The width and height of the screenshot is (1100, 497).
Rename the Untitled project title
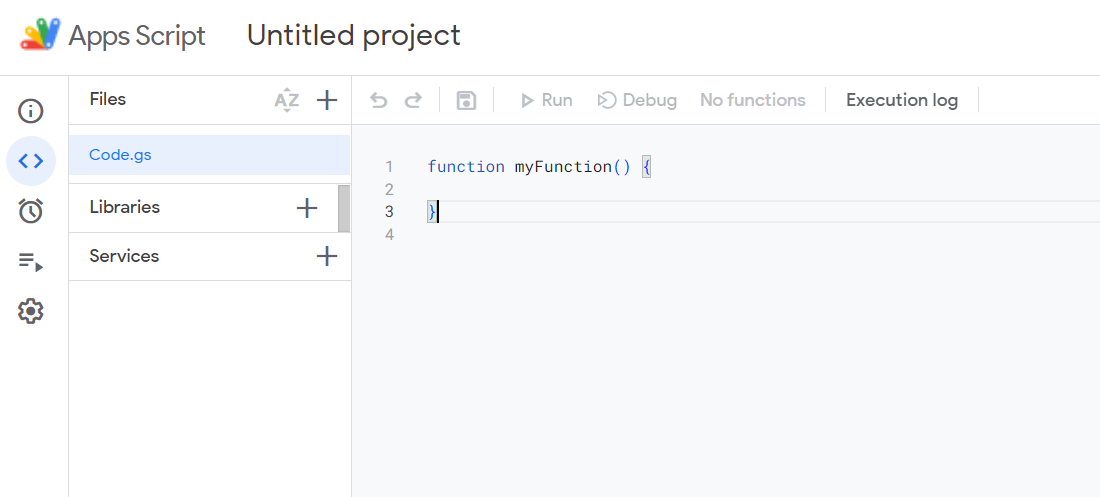pyautogui.click(x=353, y=36)
